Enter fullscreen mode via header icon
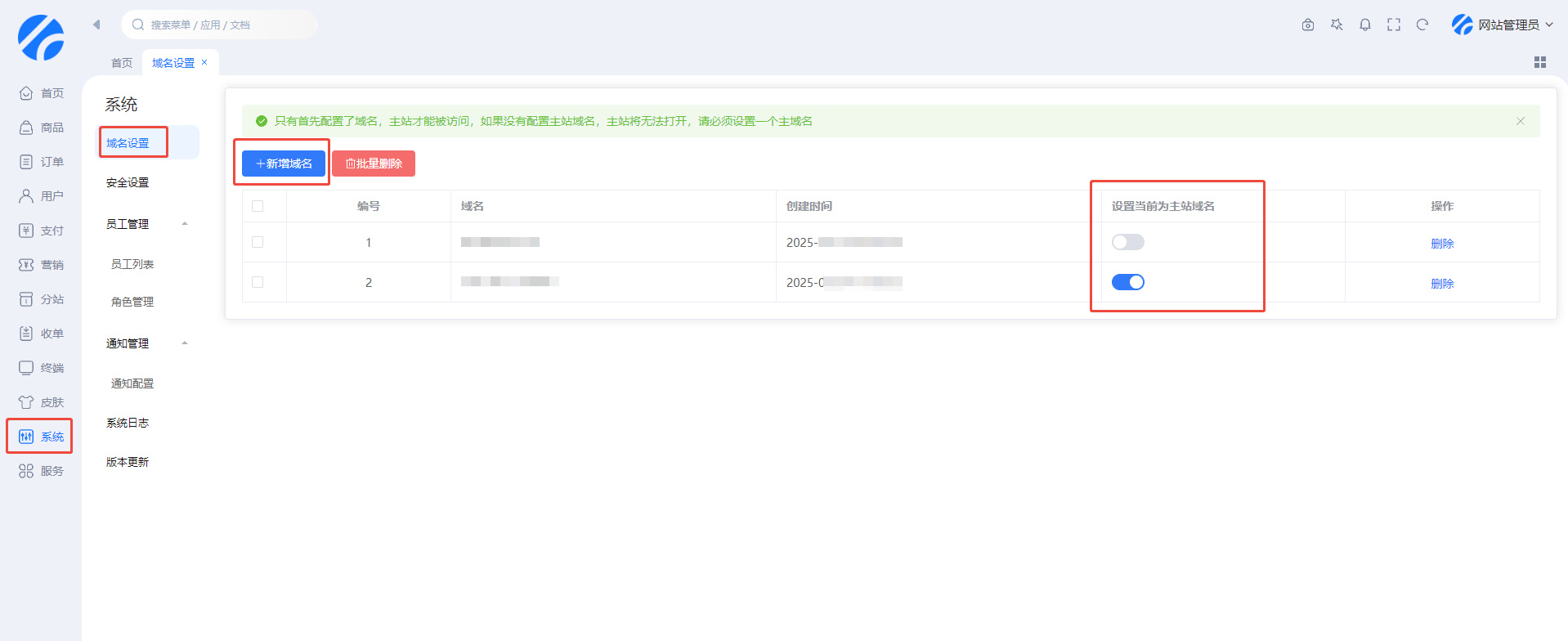1568x641 pixels. point(1394,25)
